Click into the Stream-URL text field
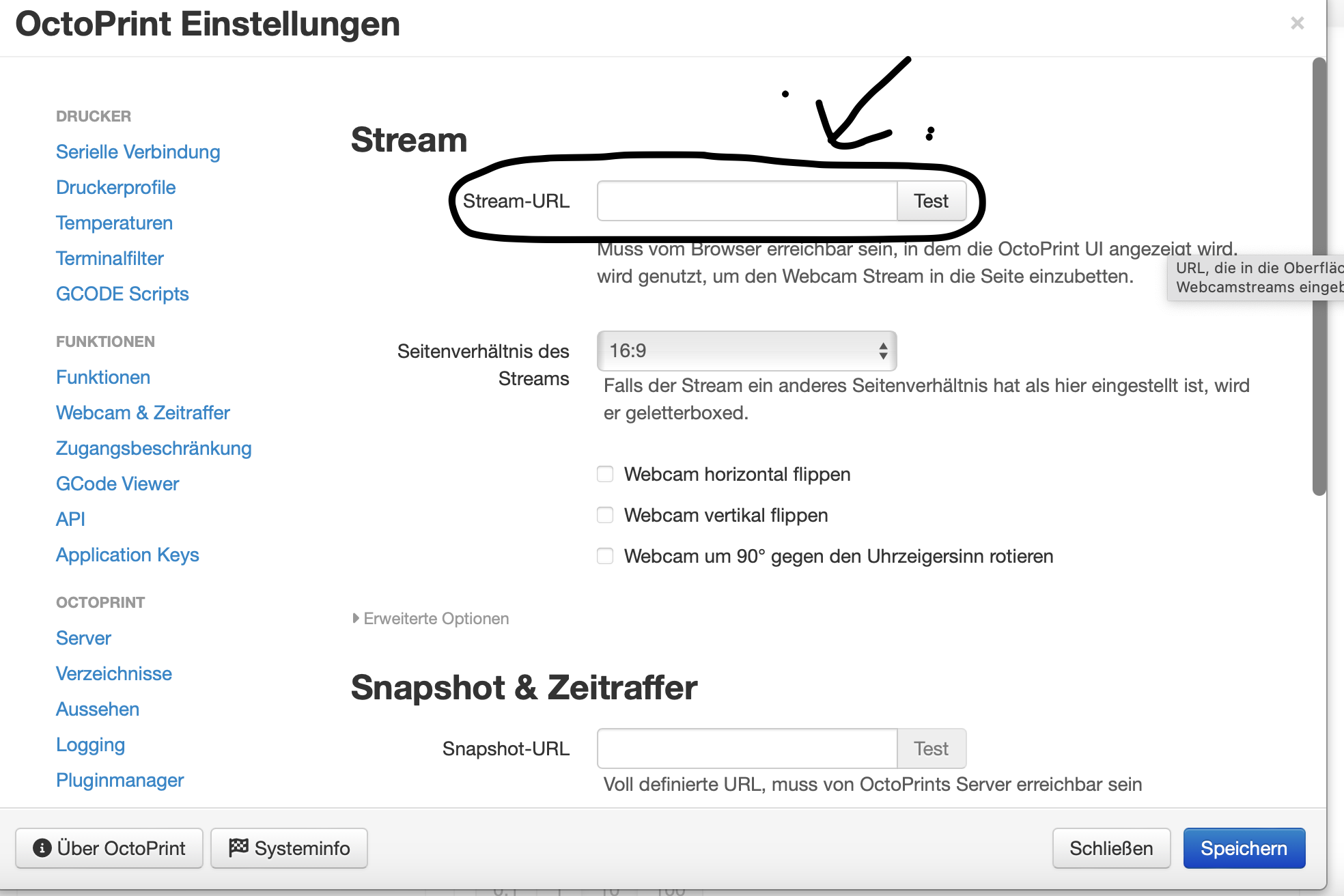The height and width of the screenshot is (896, 1344). point(746,201)
